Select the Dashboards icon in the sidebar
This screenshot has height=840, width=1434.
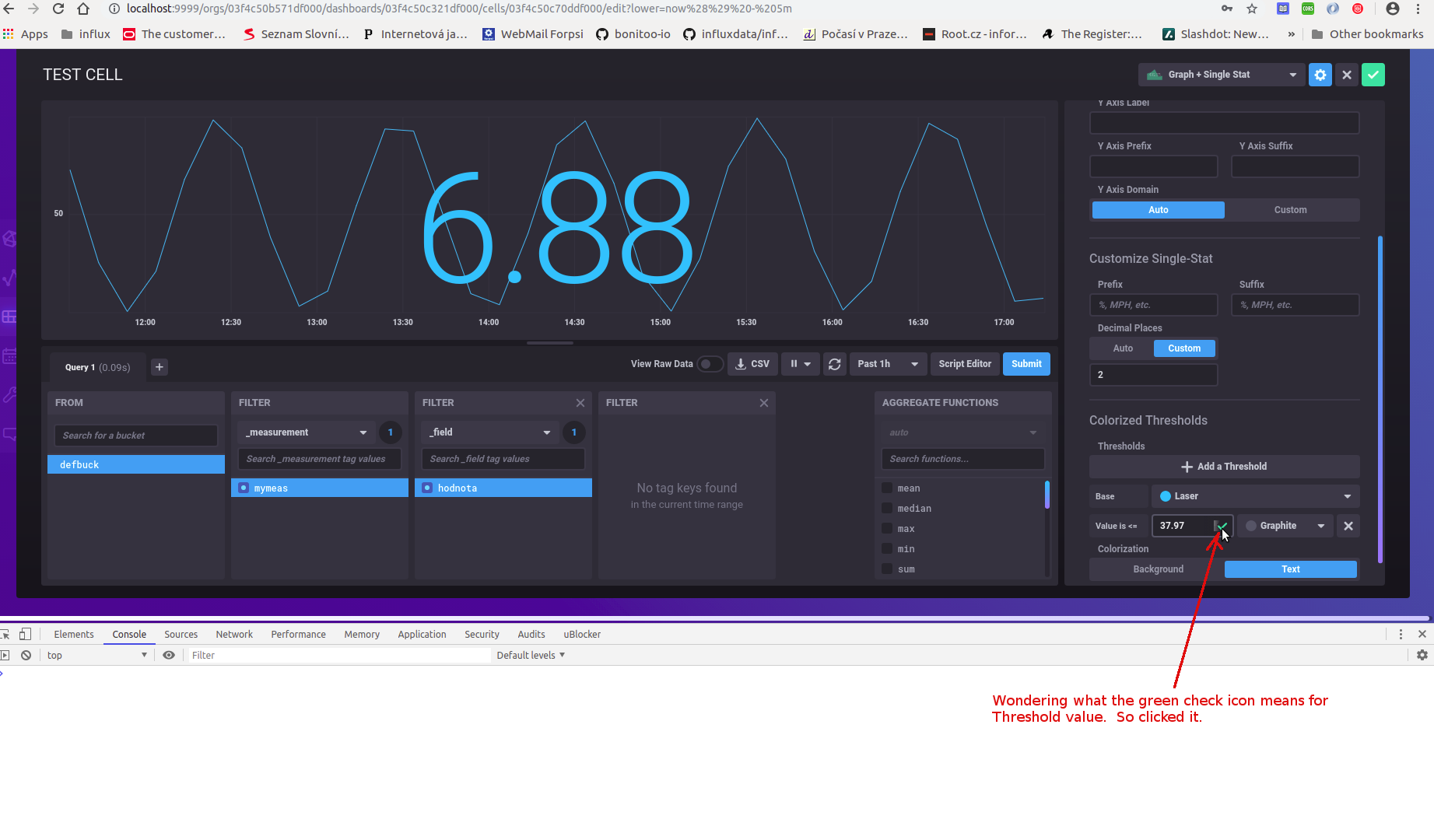pos(9,317)
